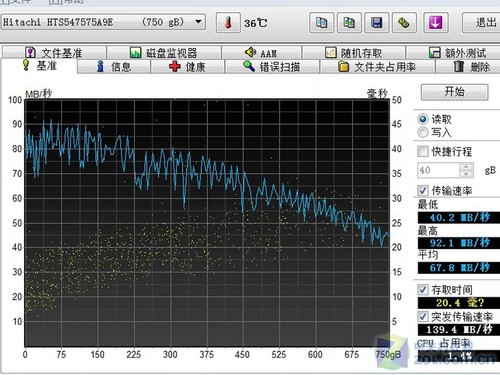This screenshot has height=375, width=500.
Task: Open the 文件夹占用率 tab
Action: [x=377, y=67]
